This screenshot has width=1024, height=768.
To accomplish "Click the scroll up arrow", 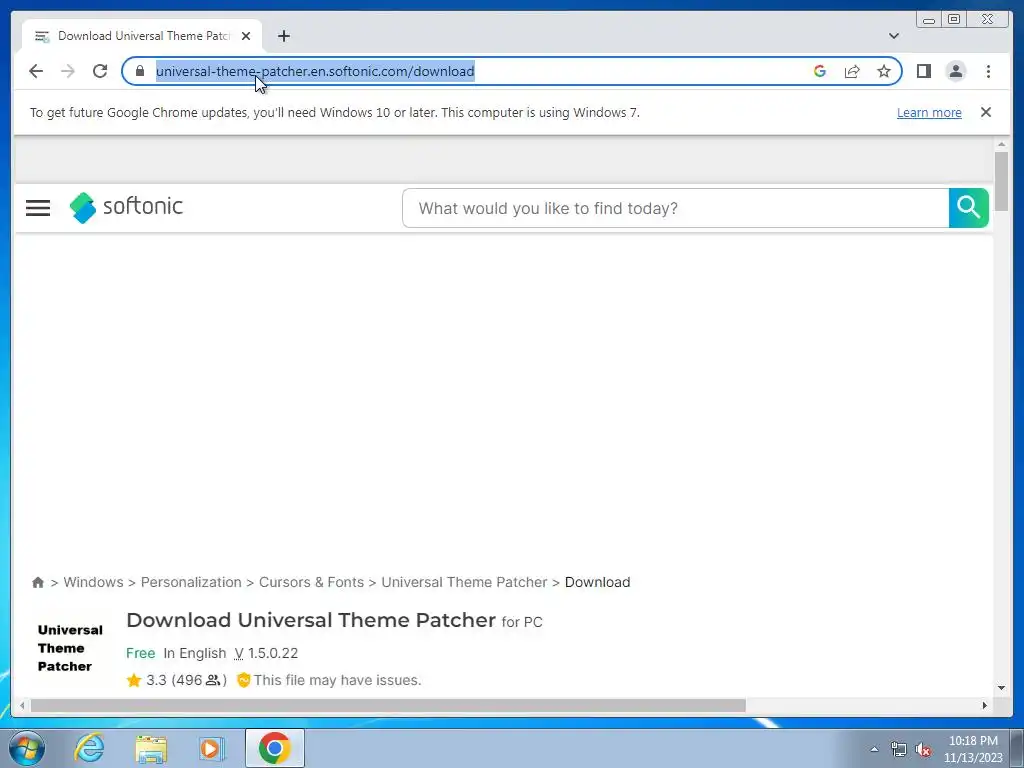I will [1001, 144].
